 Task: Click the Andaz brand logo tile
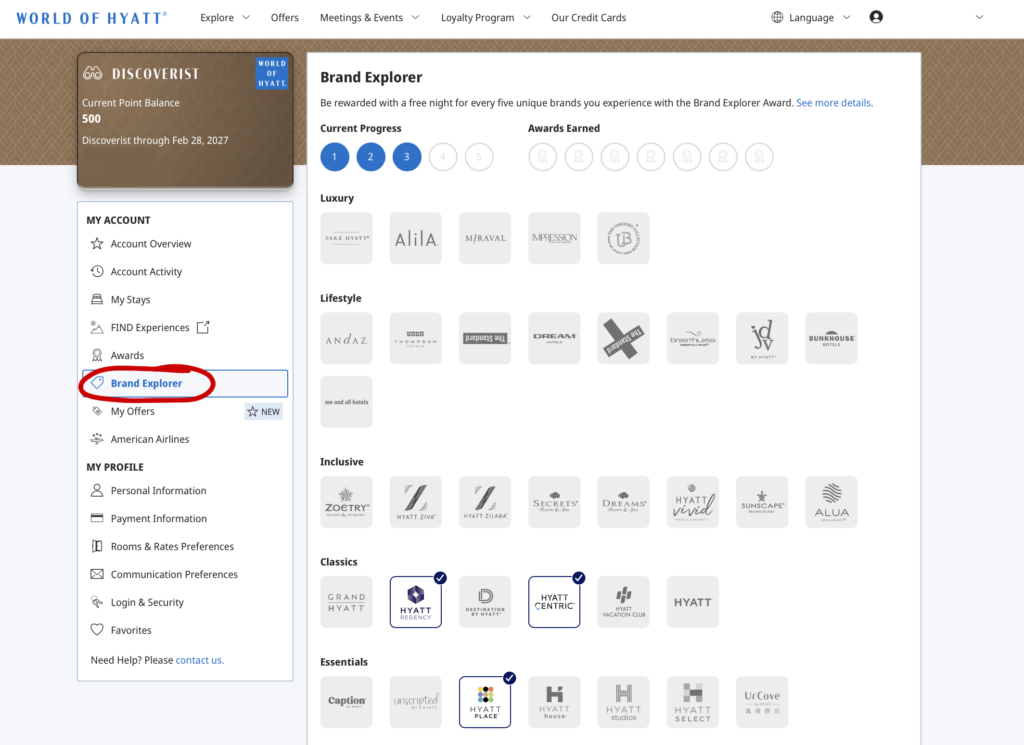click(346, 339)
